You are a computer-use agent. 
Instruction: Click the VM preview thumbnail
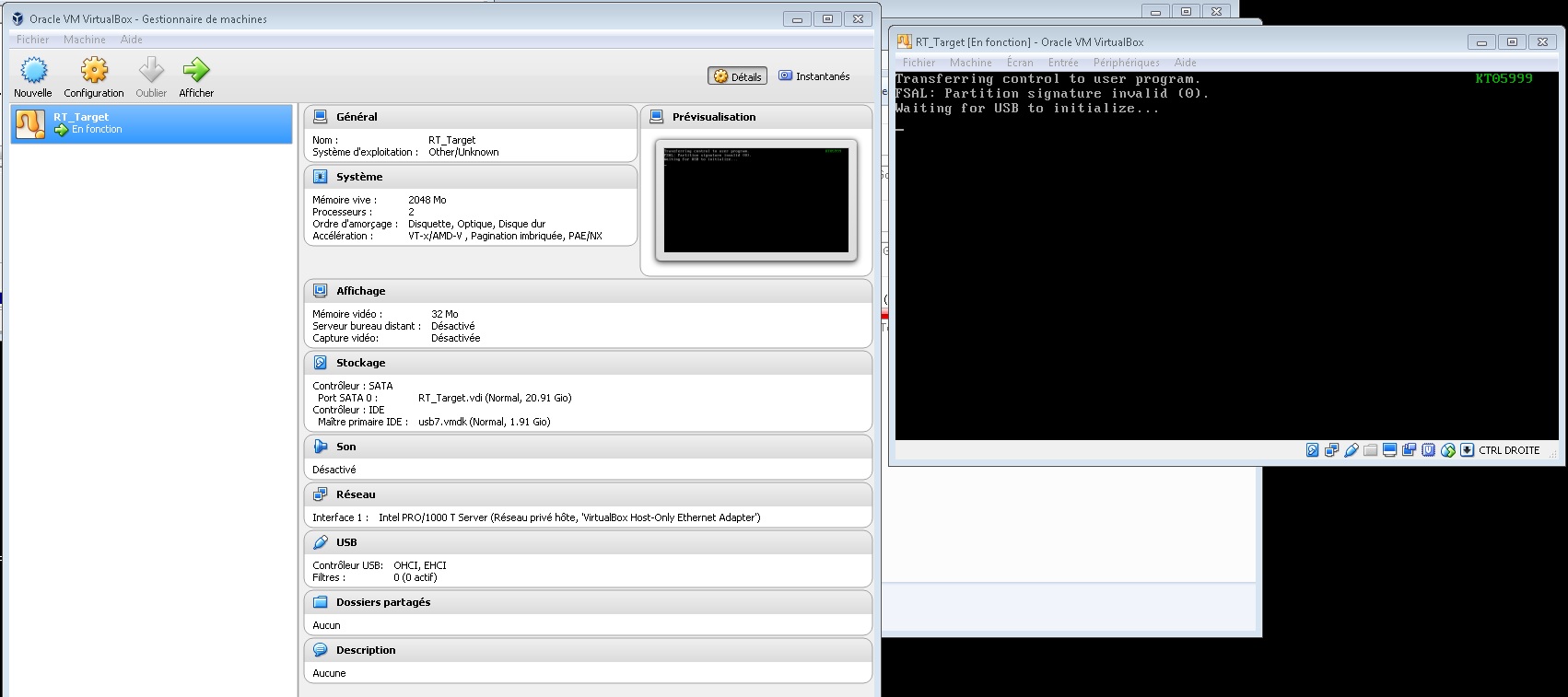coord(756,200)
